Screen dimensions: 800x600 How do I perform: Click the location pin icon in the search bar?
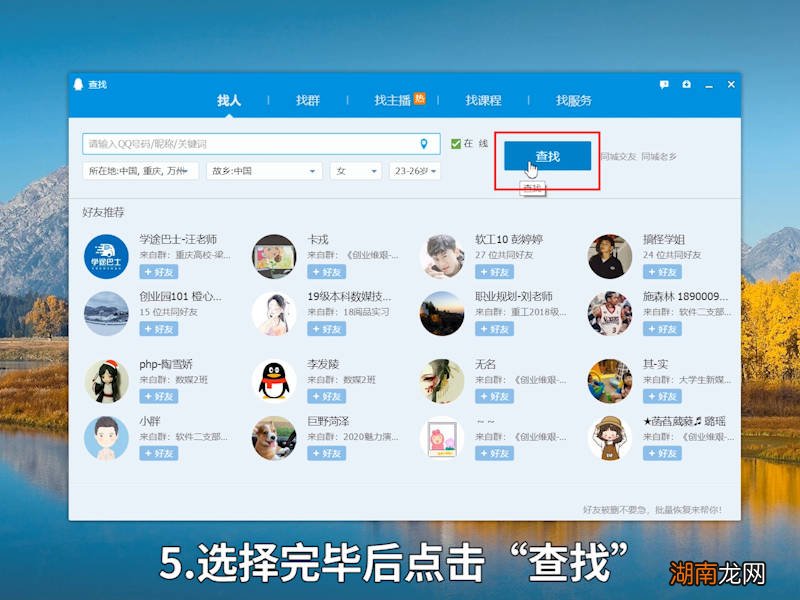[x=424, y=143]
